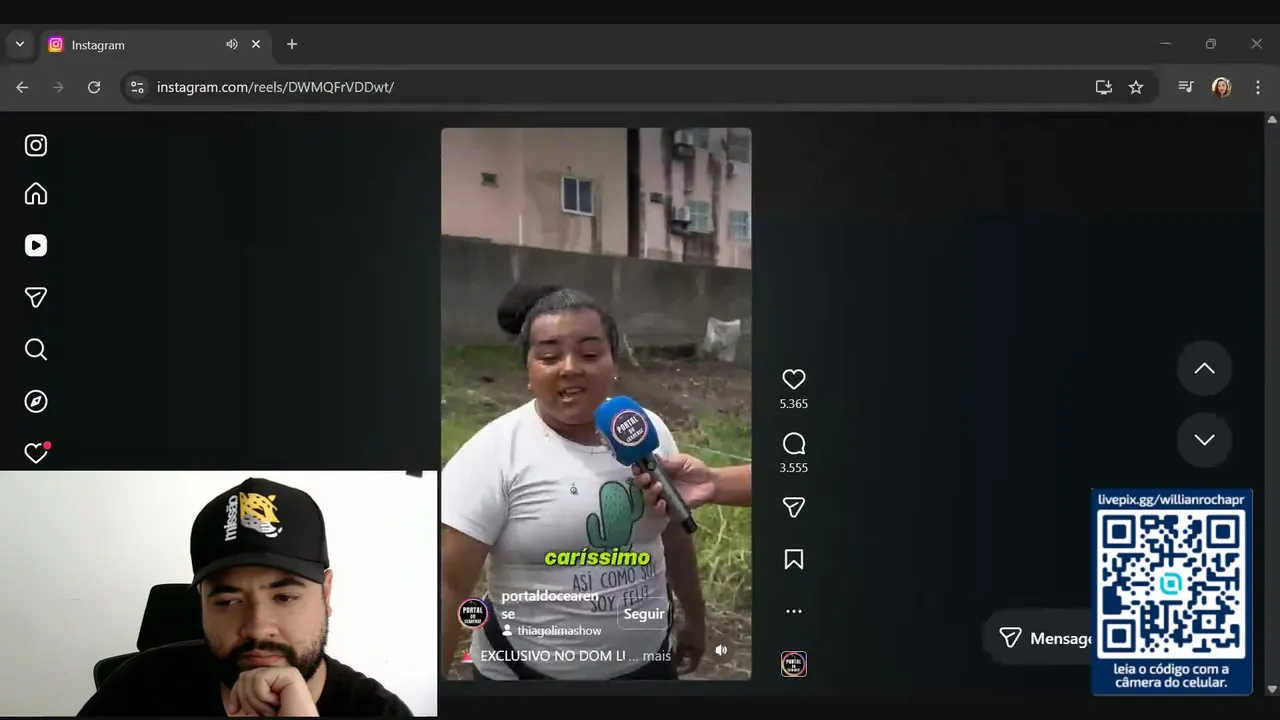1280x720 pixels.
Task: Save the reel with bookmark icon
Action: point(794,560)
